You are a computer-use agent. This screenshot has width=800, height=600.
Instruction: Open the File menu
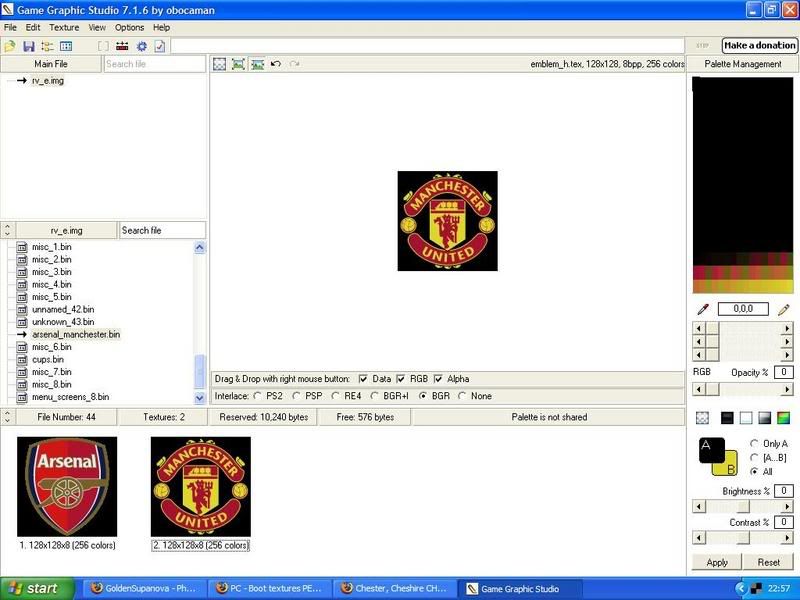(x=10, y=28)
